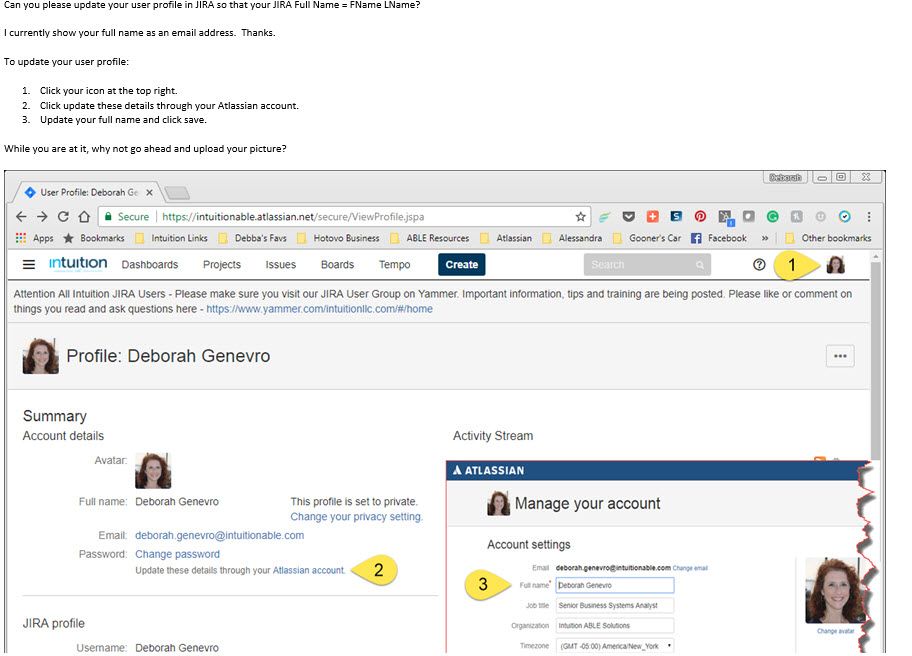Expand the ABLE Resources bookmark folder
912x656 pixels.
click(430, 238)
